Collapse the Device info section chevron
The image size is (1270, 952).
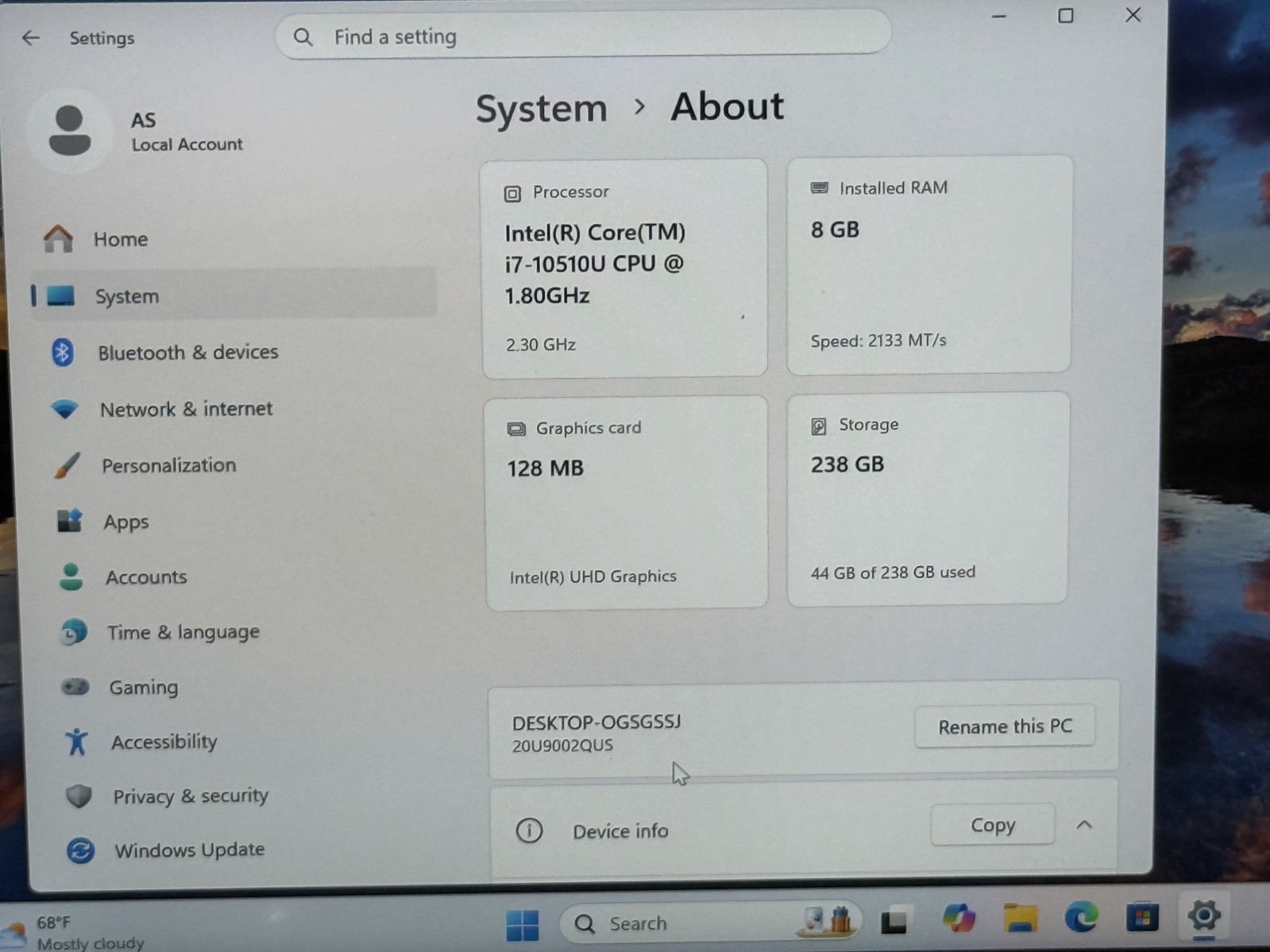click(x=1084, y=825)
